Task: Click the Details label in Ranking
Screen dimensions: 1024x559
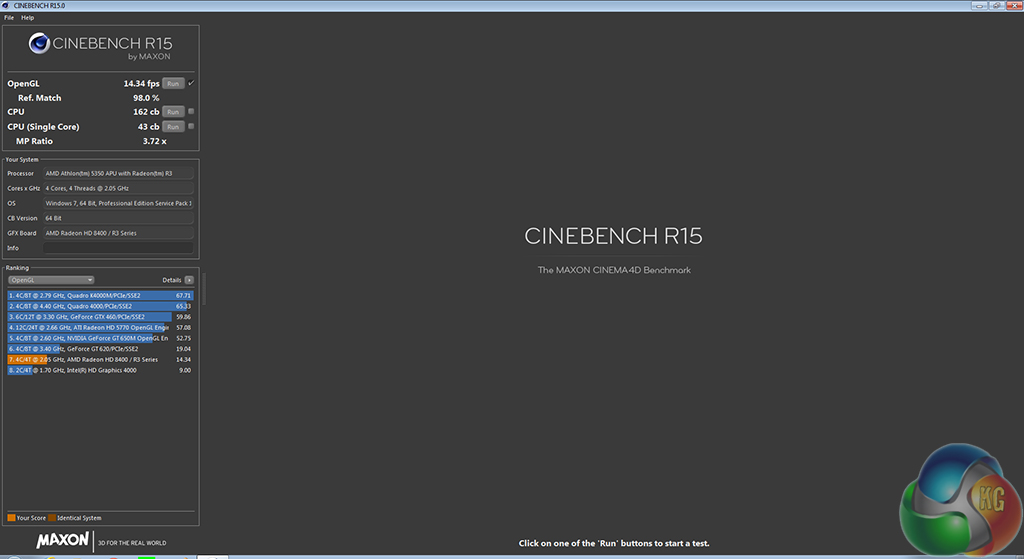Action: (x=172, y=280)
